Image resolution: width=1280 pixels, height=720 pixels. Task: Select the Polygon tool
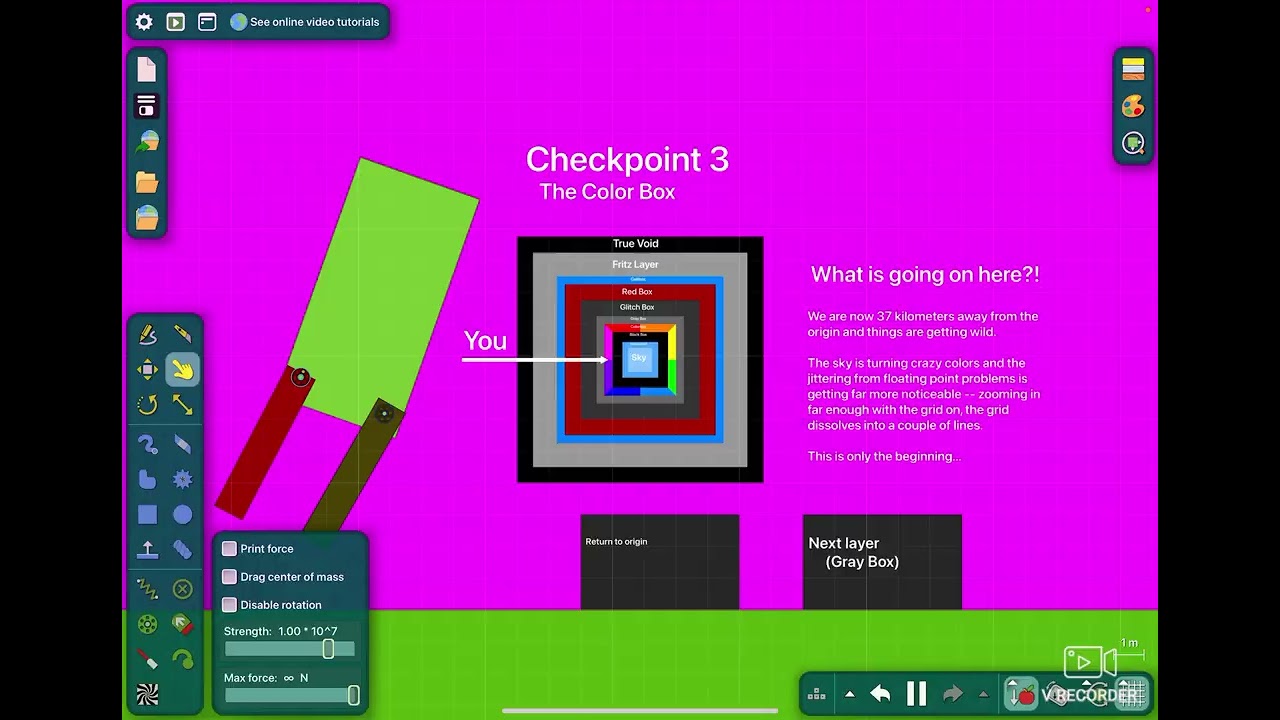tap(148, 480)
